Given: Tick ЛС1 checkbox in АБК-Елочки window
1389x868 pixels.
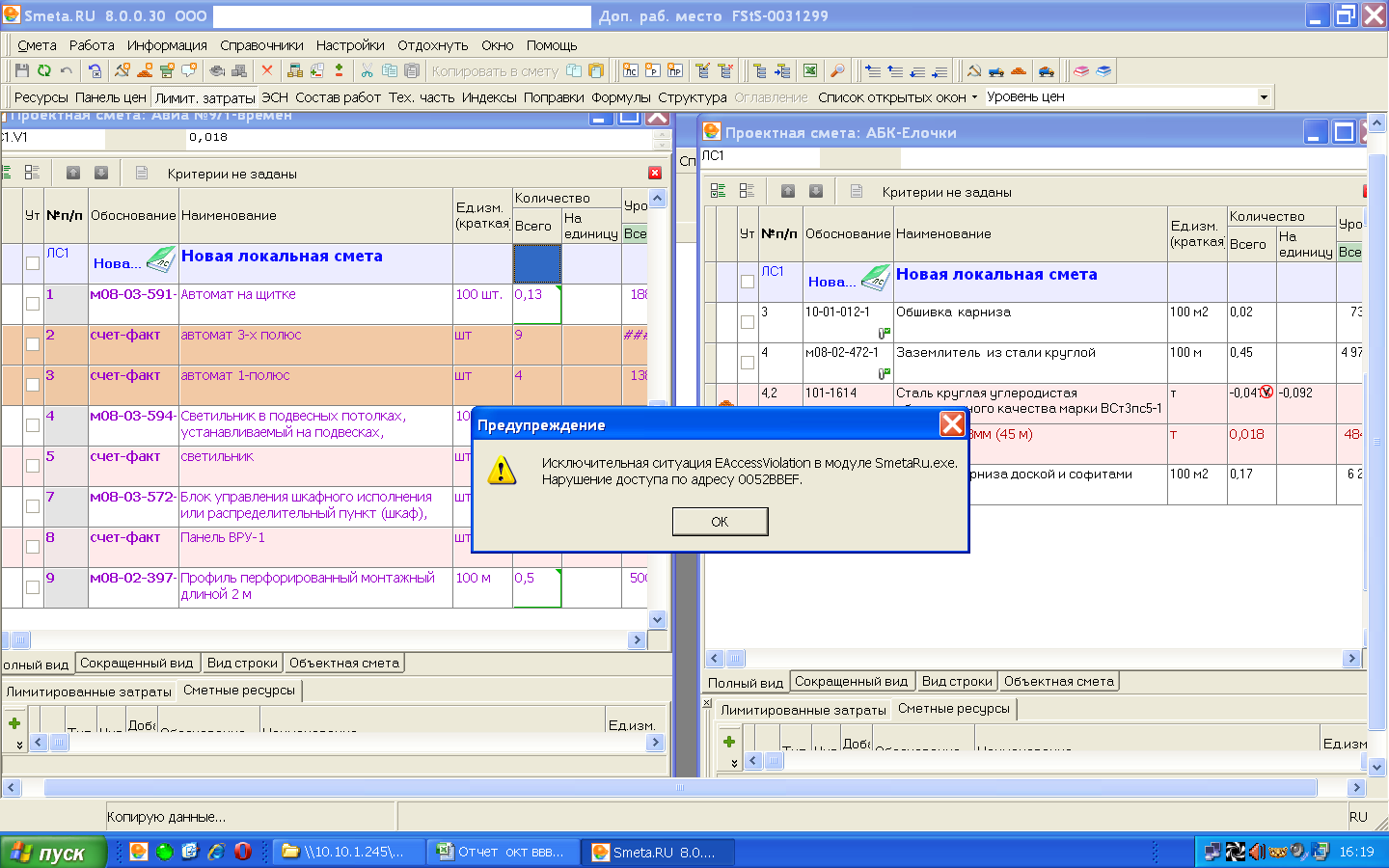Looking at the screenshot, I should [748, 282].
